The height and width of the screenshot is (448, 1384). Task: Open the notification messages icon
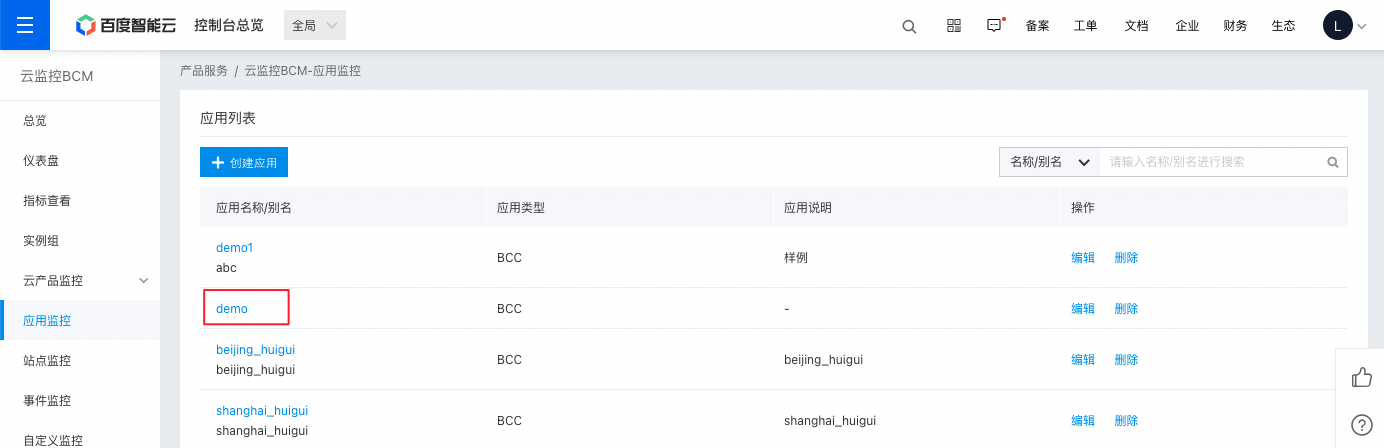pyautogui.click(x=994, y=26)
